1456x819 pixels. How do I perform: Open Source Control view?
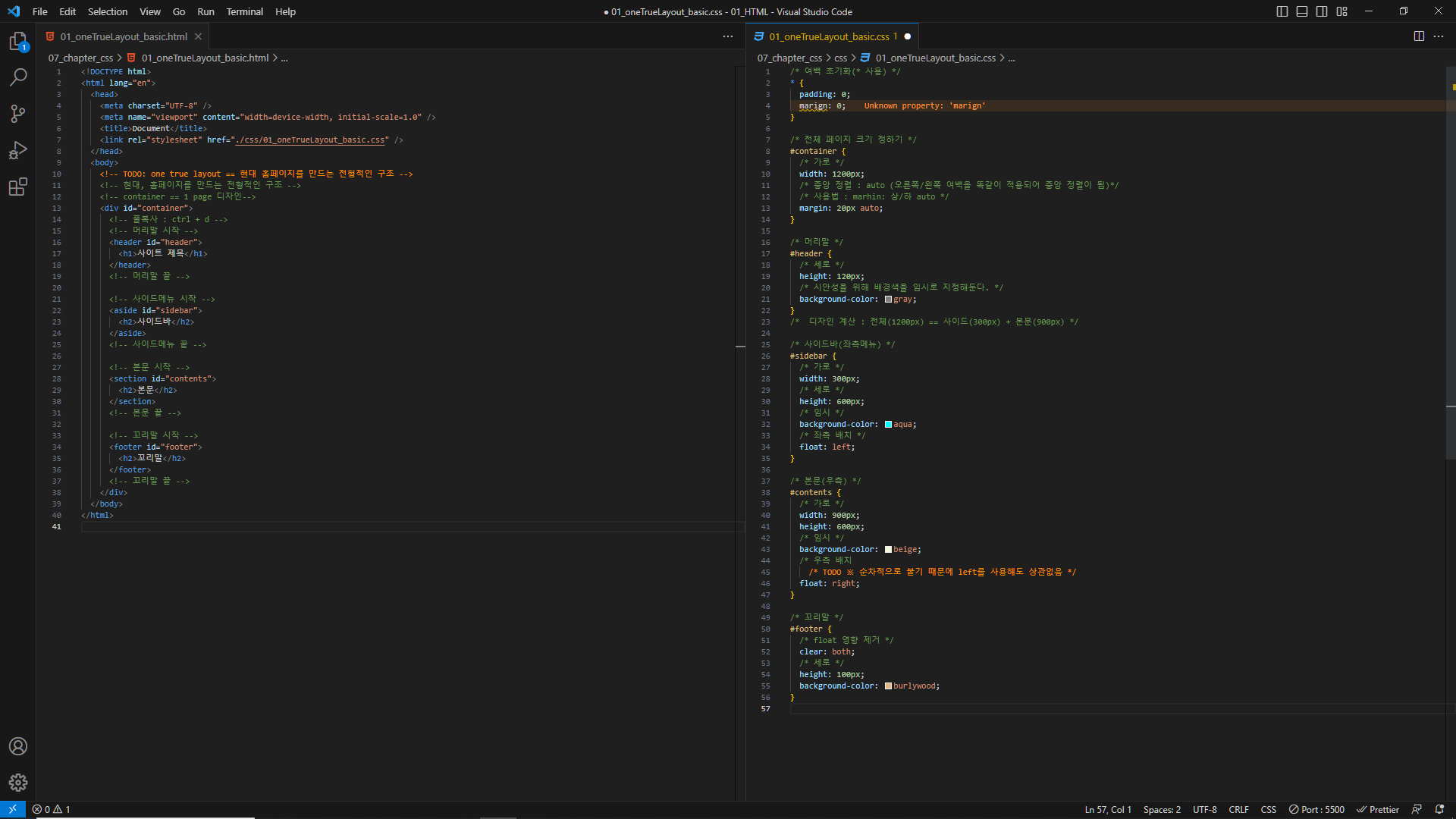[18, 114]
